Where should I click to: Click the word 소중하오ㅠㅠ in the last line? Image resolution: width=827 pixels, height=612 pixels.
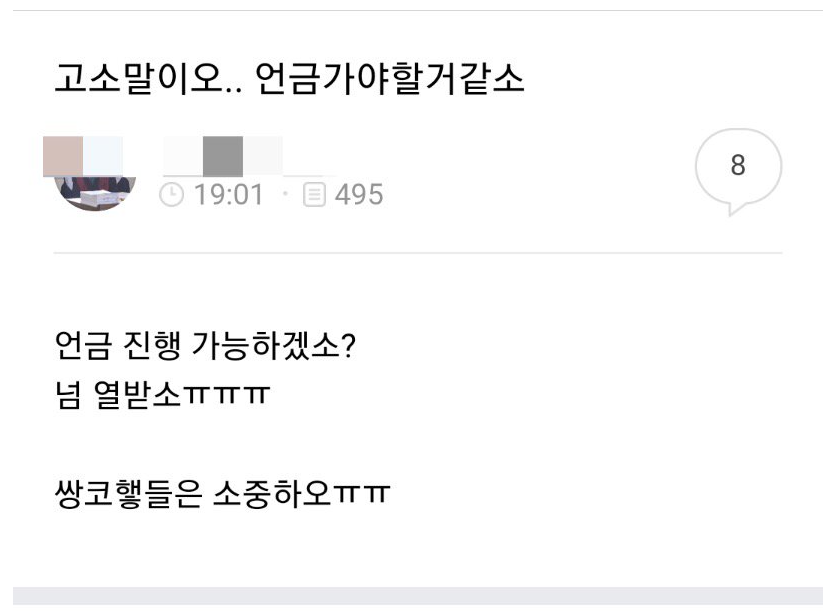tap(302, 494)
